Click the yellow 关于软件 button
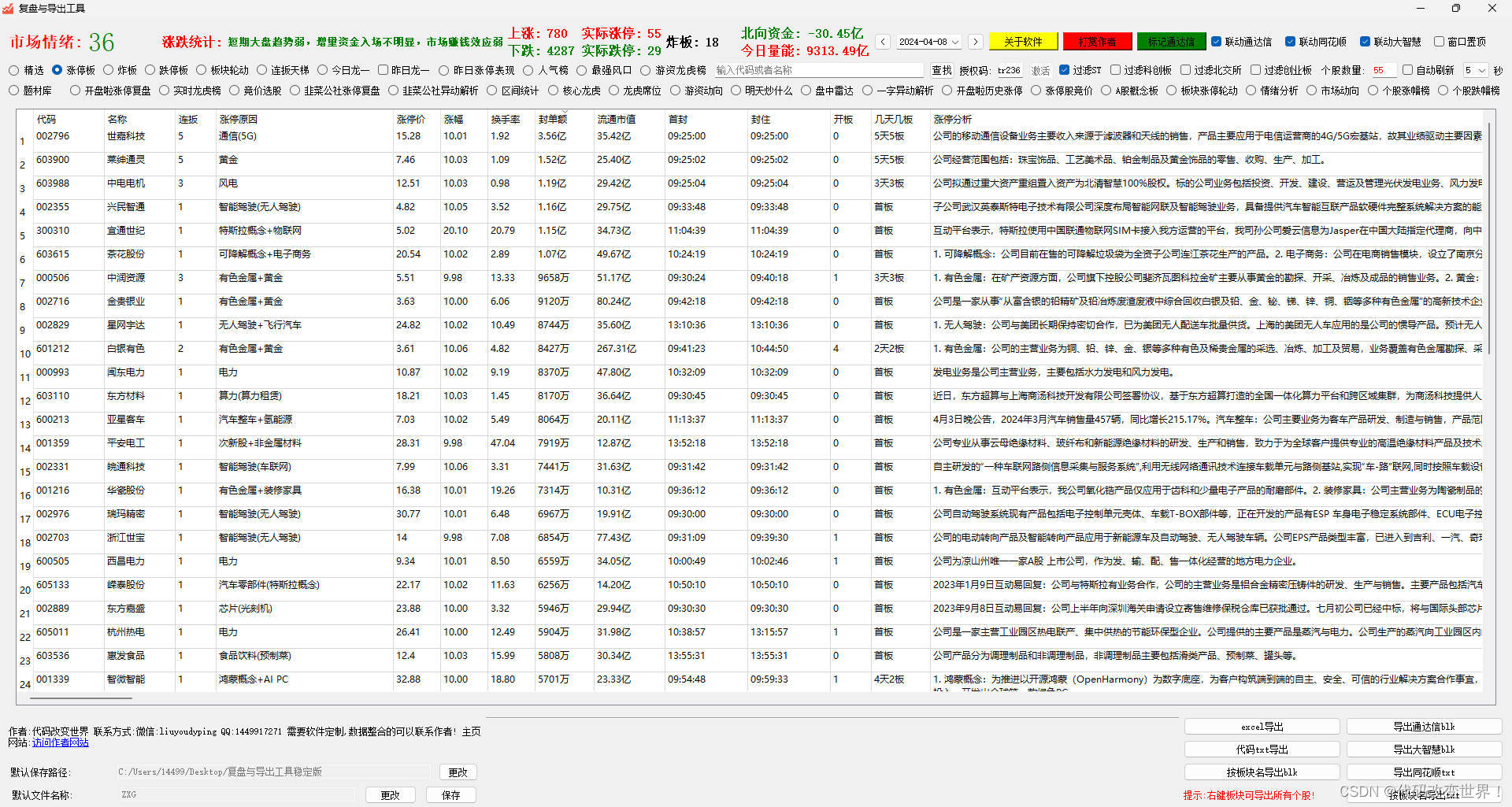1512x807 pixels. point(1023,42)
